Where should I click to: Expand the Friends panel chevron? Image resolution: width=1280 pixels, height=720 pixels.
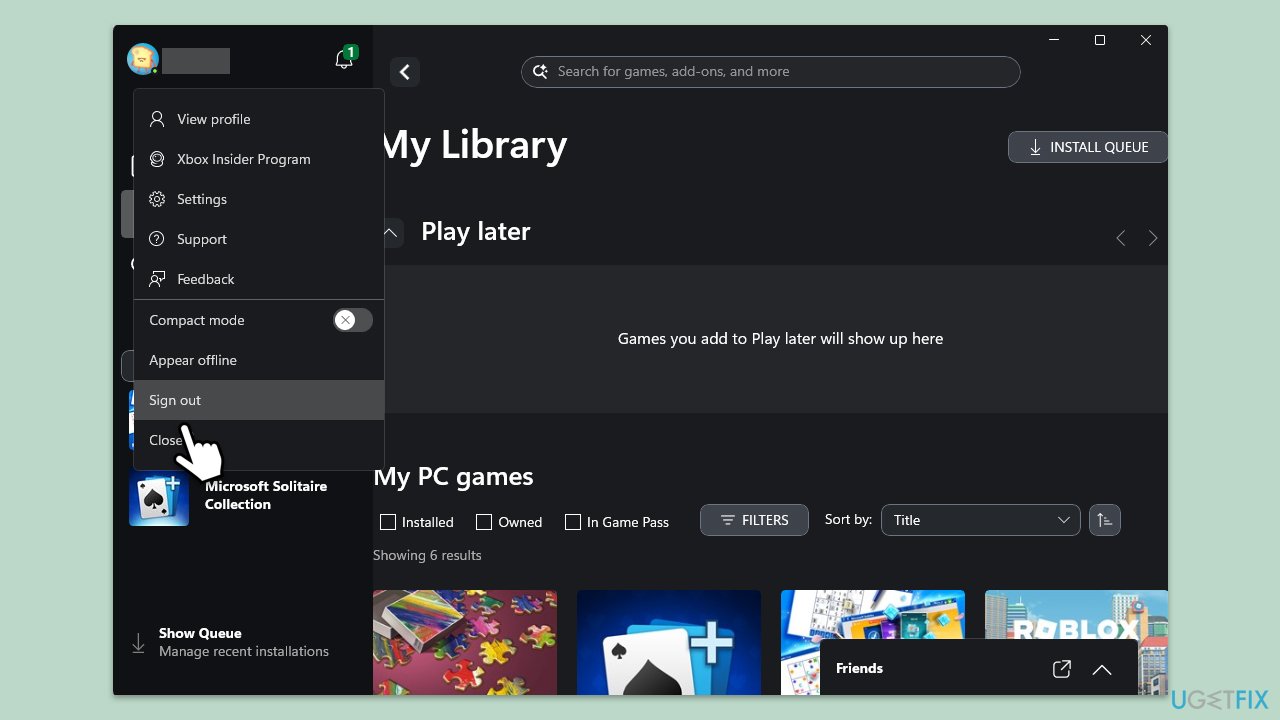tap(1101, 669)
